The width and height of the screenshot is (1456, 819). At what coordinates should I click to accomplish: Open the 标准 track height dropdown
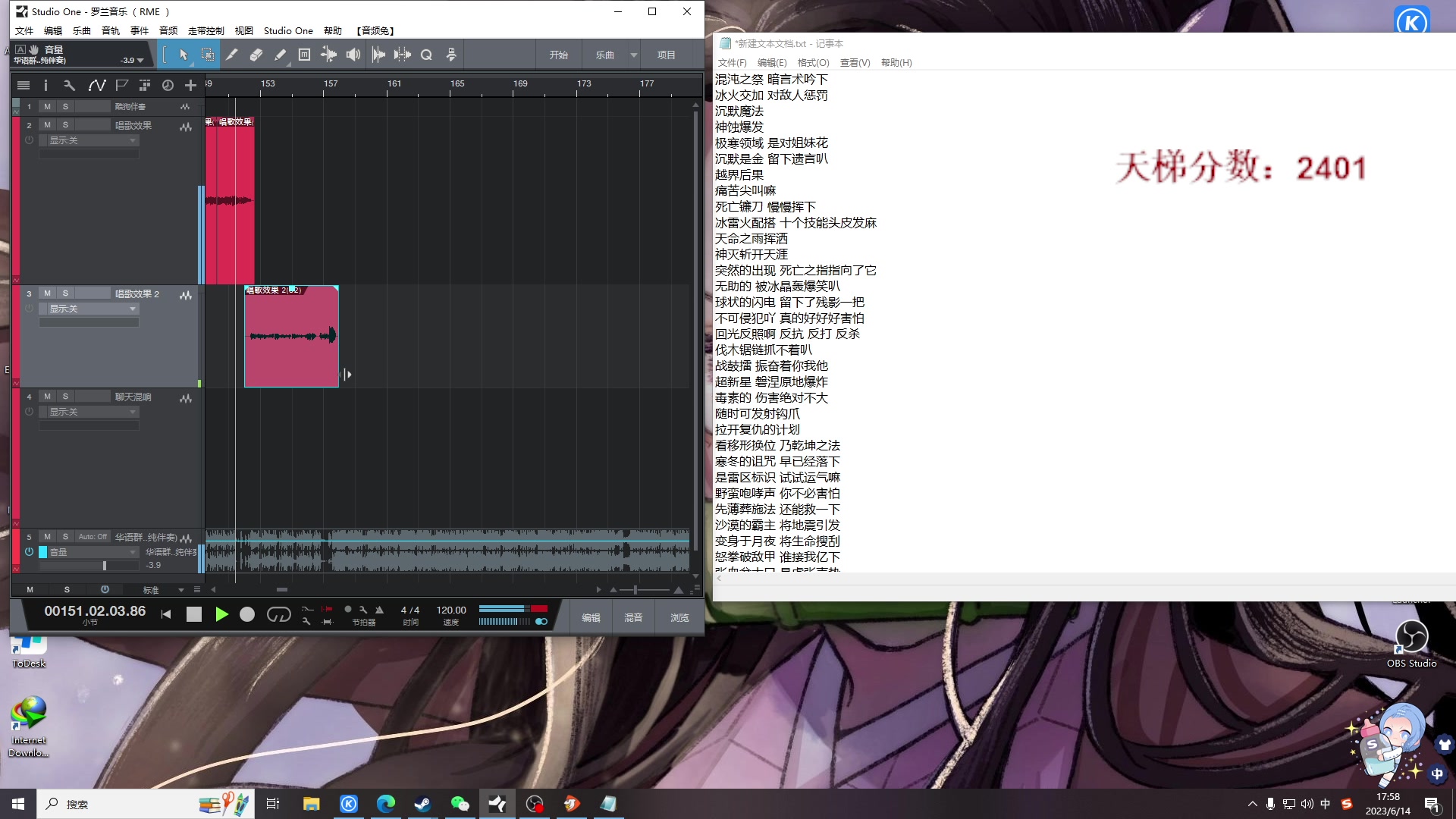pos(163,589)
